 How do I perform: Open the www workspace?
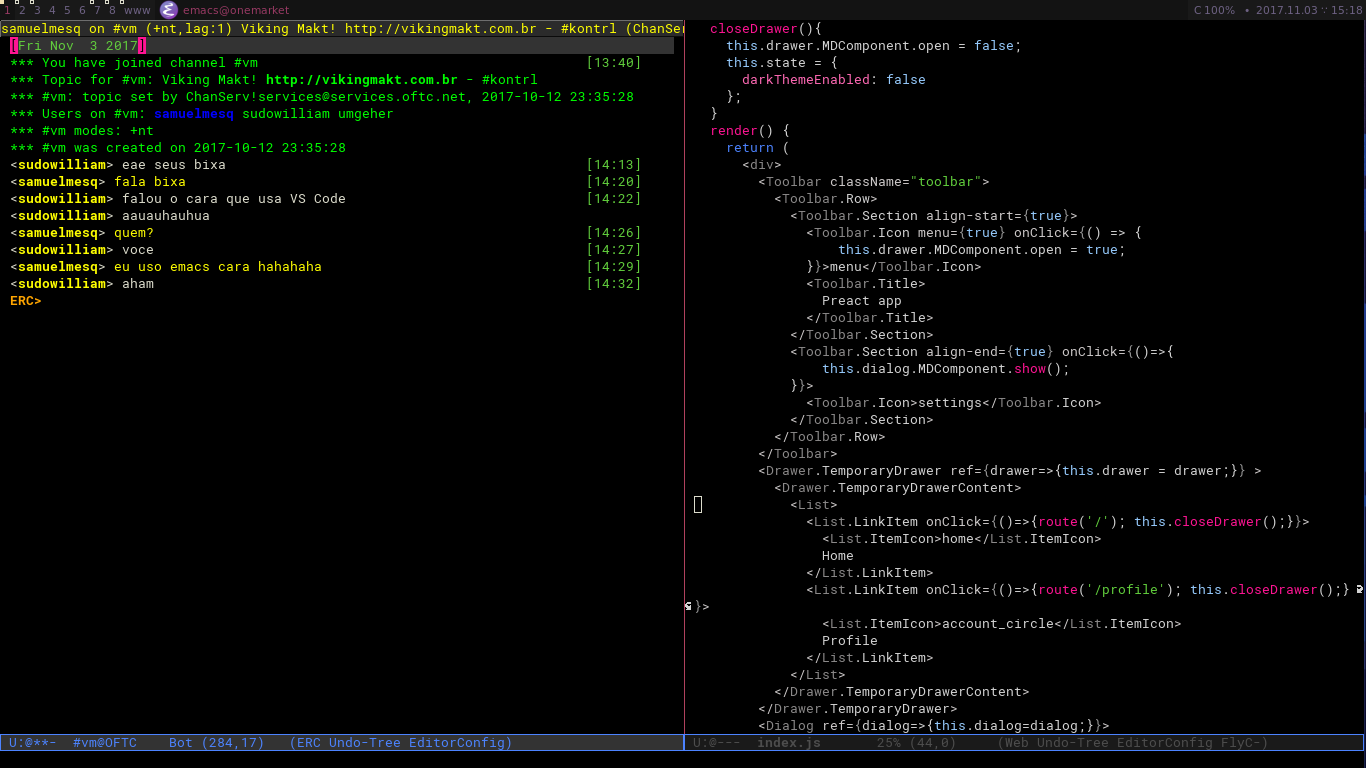tap(137, 10)
